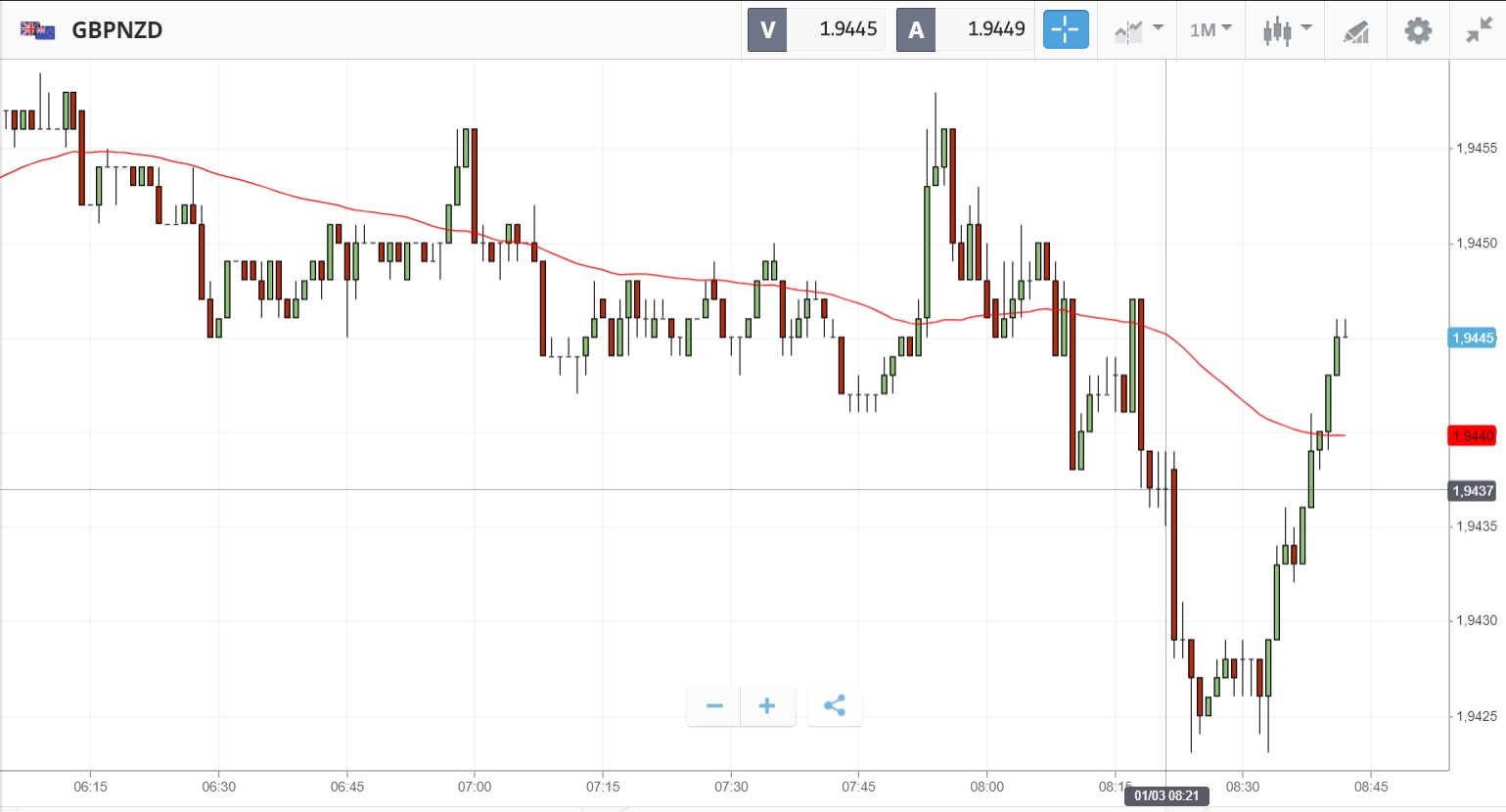Click the sell price 1.9445 value
Screen dimensions: 1506x812
(x=847, y=29)
